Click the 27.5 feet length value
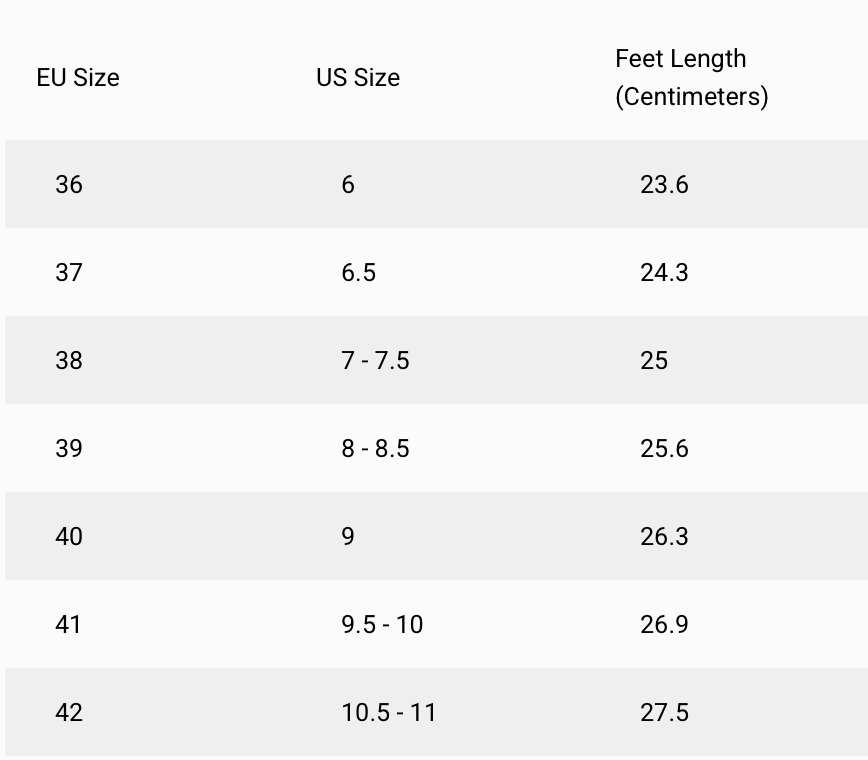This screenshot has width=868, height=760. point(664,713)
